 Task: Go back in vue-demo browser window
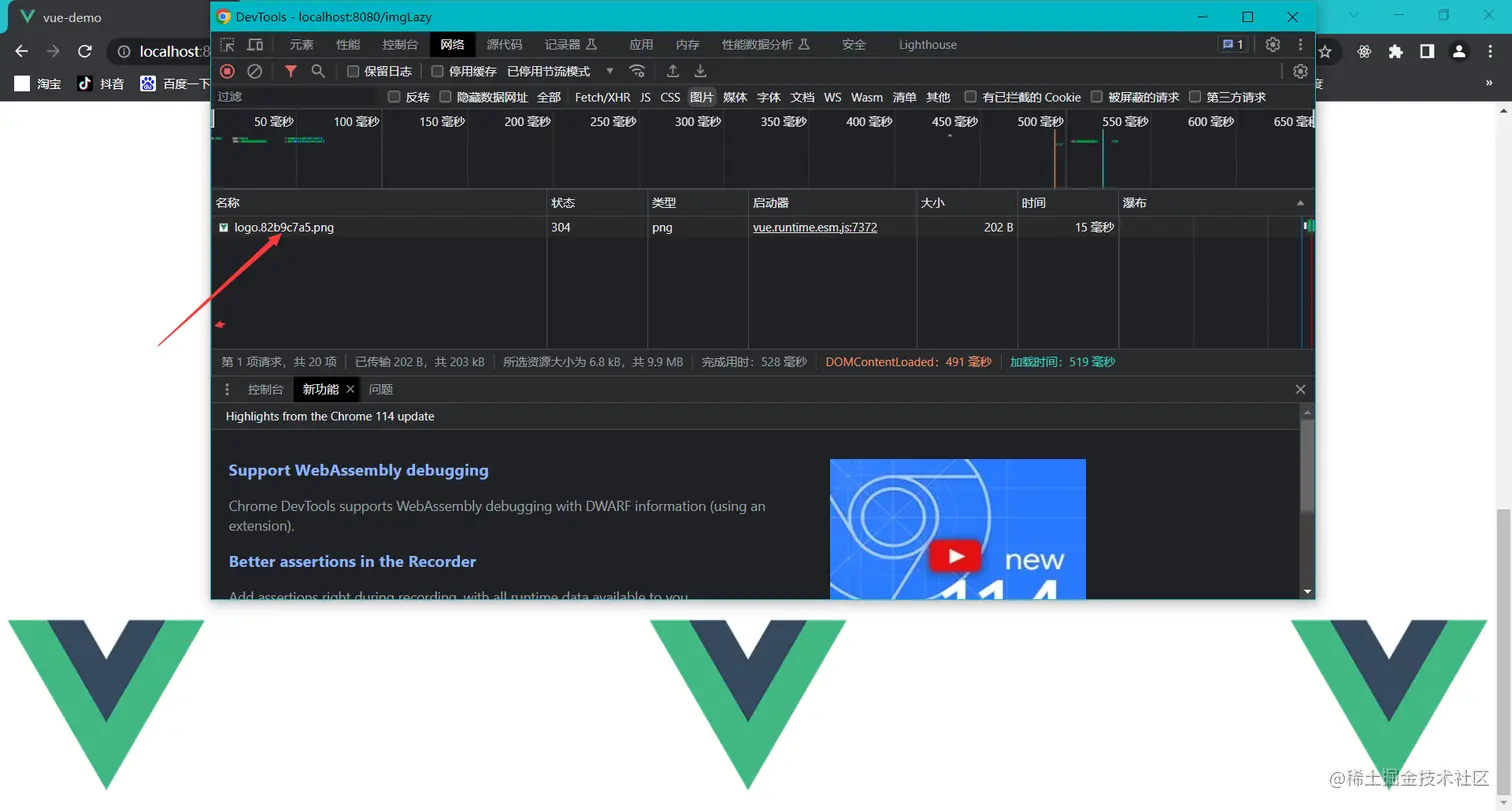click(22, 51)
